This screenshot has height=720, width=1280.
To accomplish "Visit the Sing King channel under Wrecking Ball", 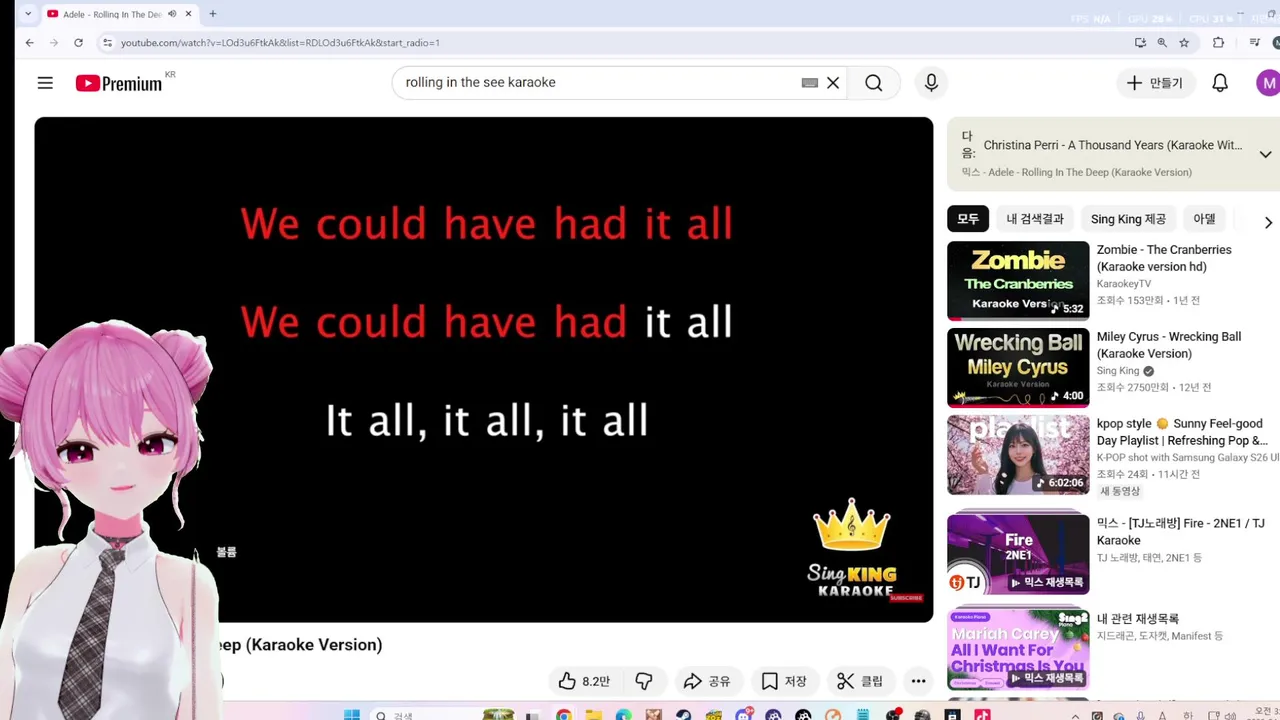I will 1118,371.
